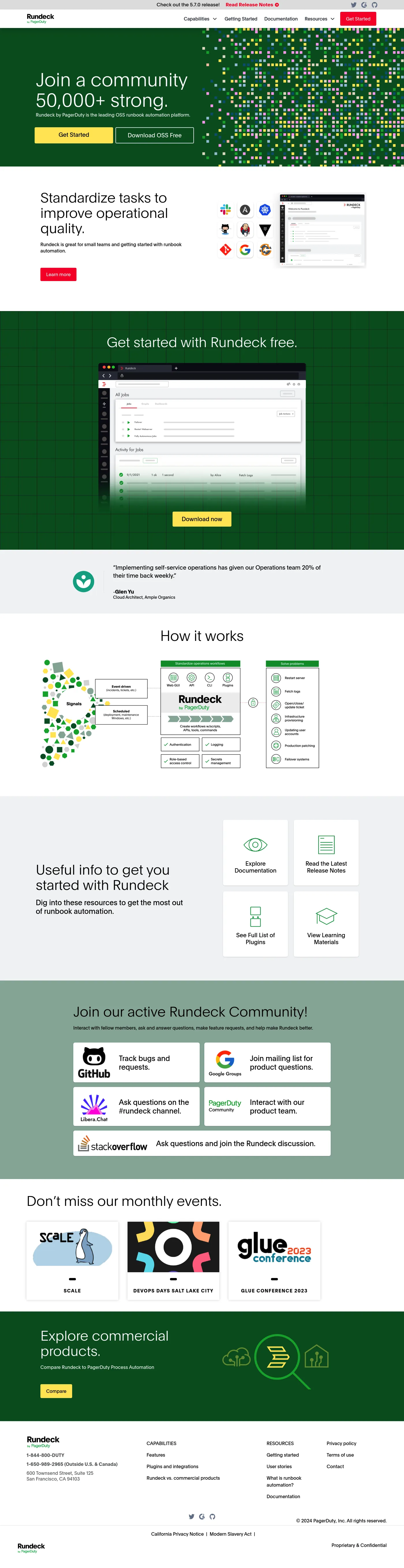Click the red Get Started header button
The height and width of the screenshot is (1568, 404).
[x=358, y=19]
